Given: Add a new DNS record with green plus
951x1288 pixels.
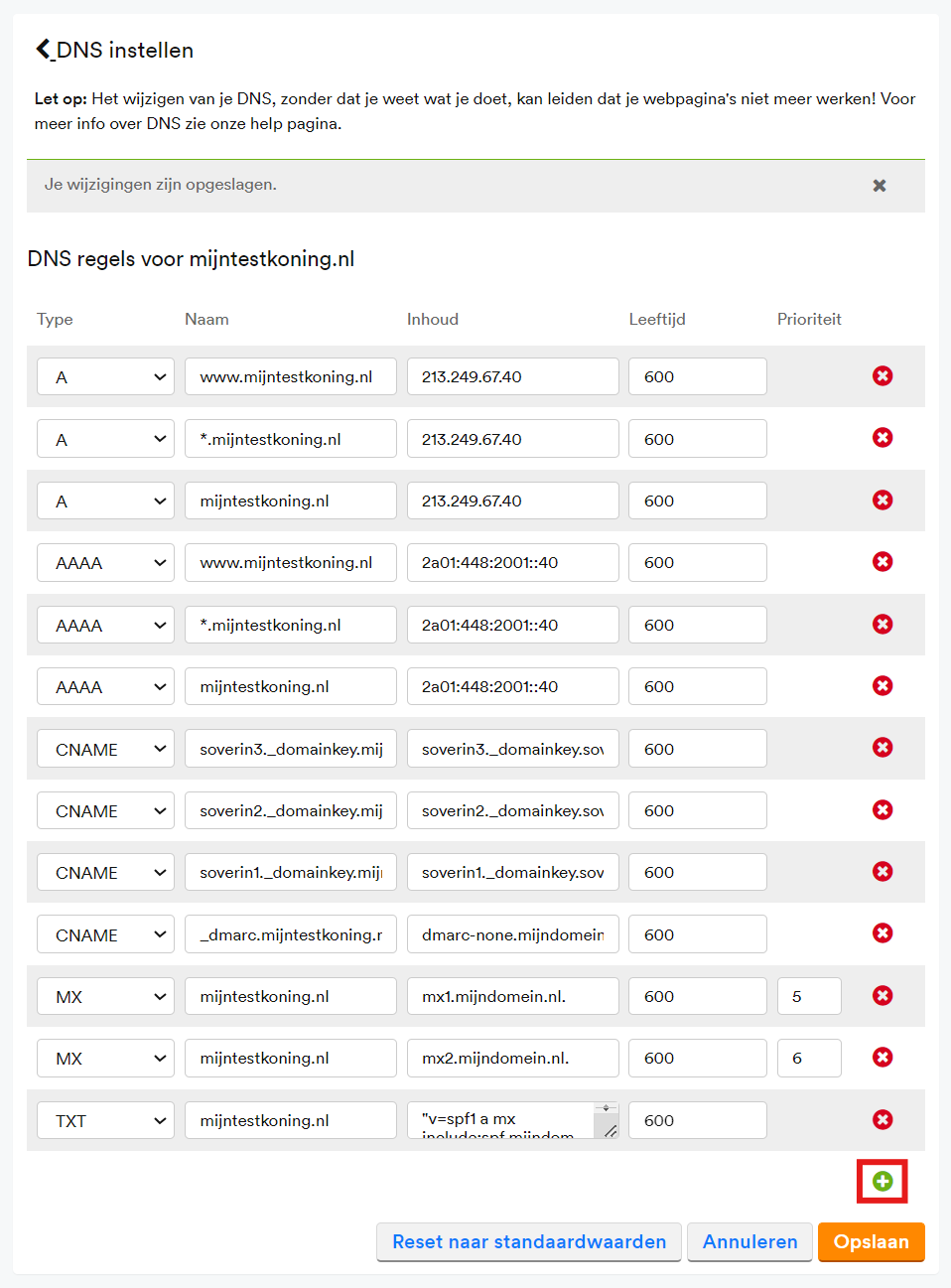Looking at the screenshot, I should (882, 1181).
